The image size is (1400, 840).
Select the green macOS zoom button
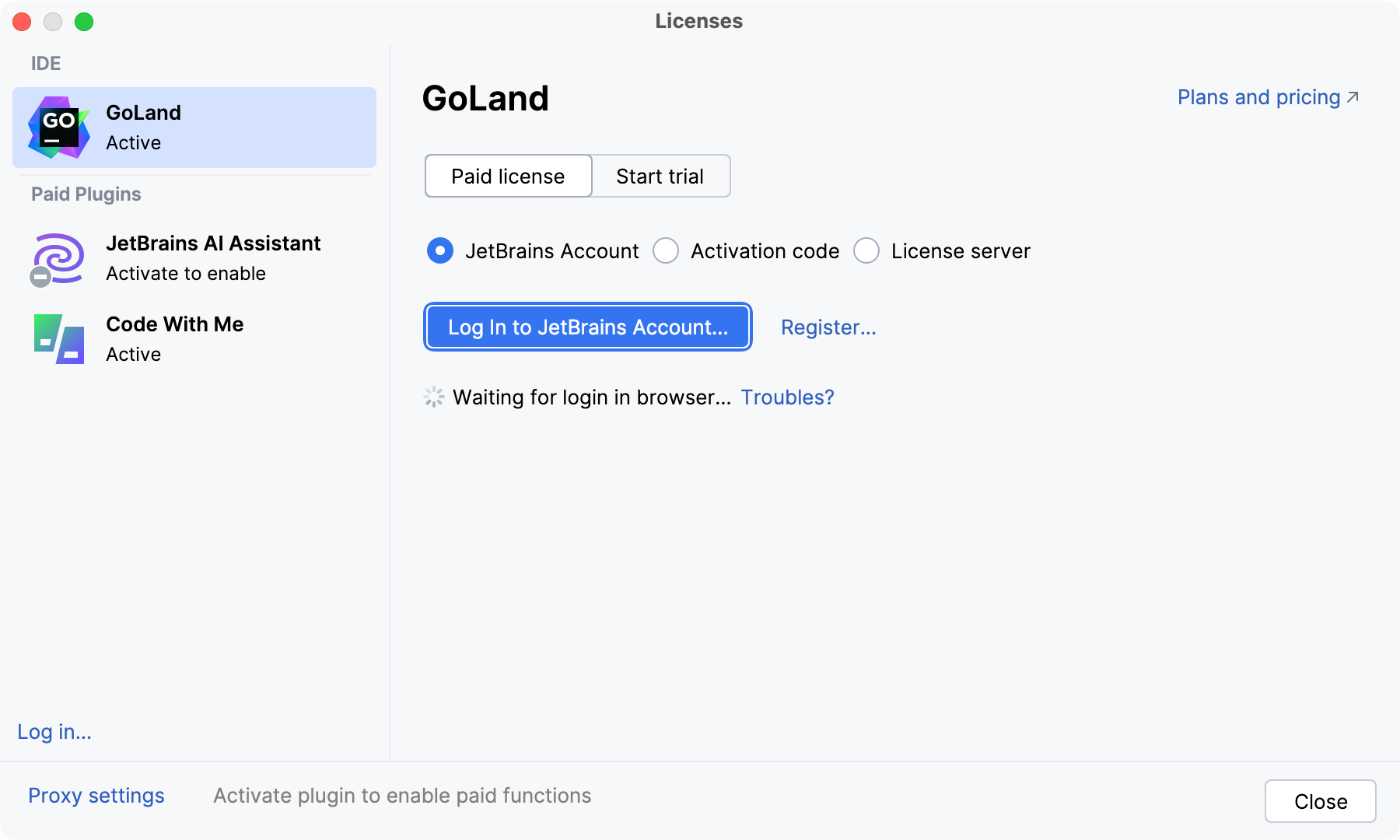pyautogui.click(x=84, y=22)
